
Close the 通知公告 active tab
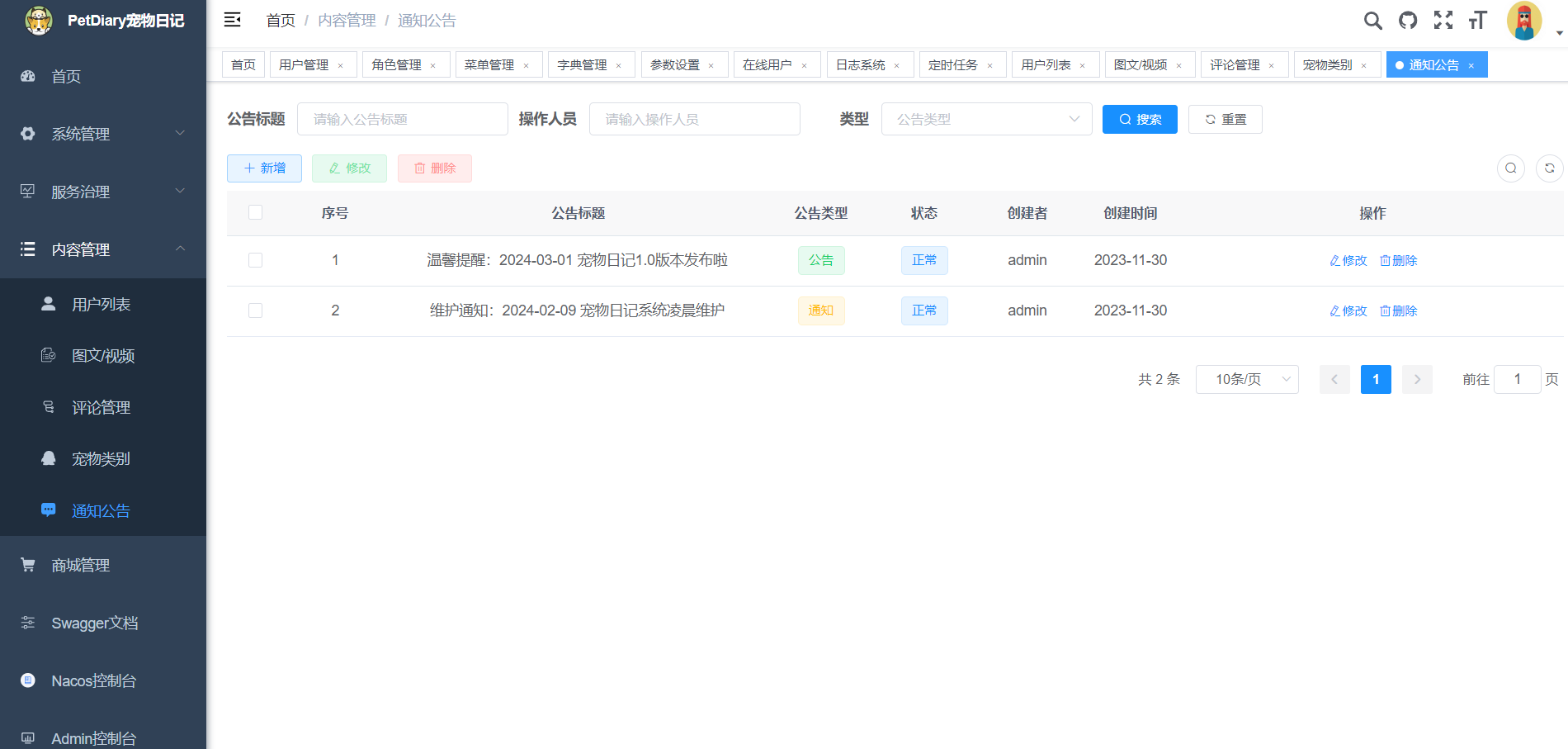pyautogui.click(x=1471, y=65)
